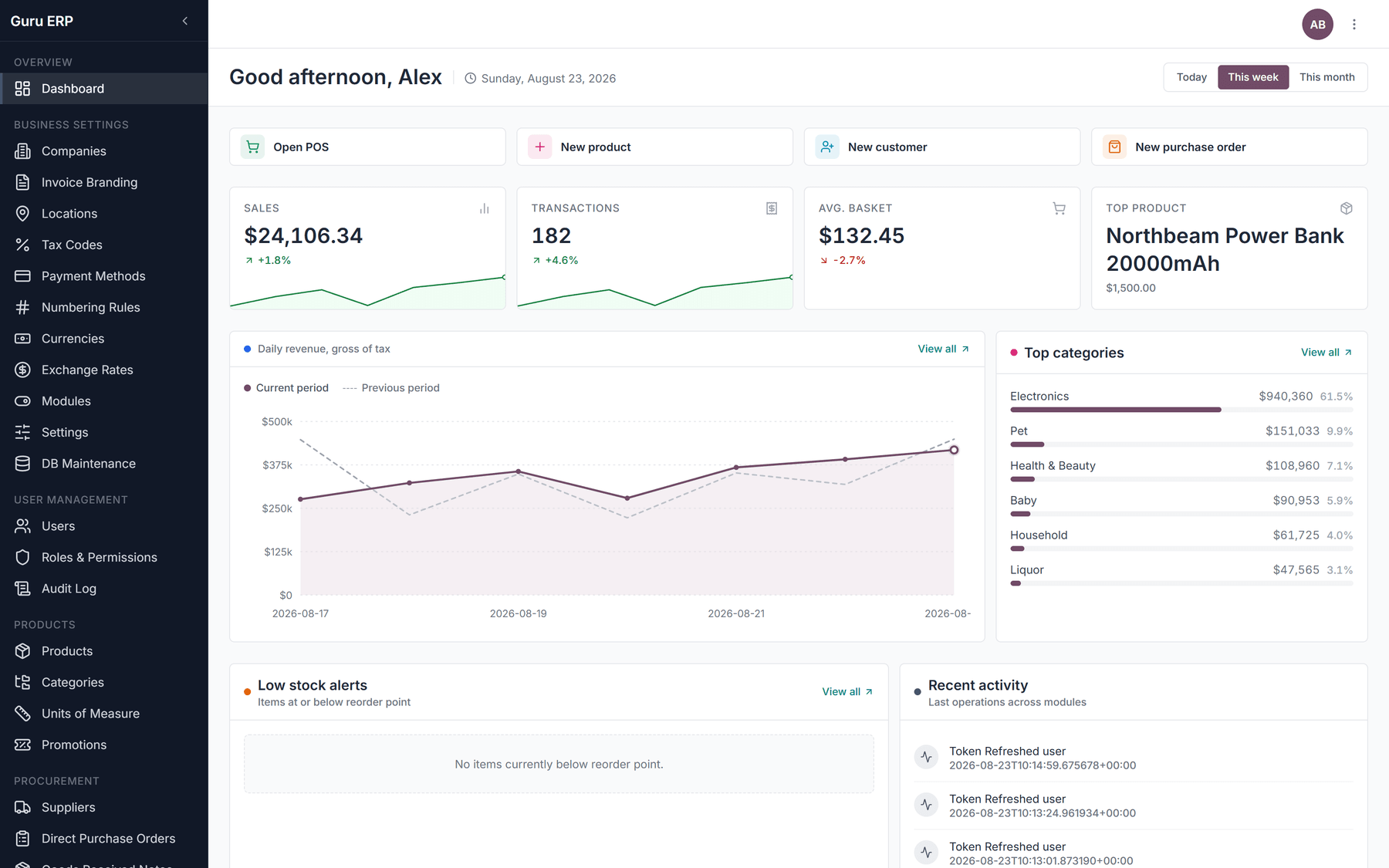Click the Products box icon

pos(22,651)
